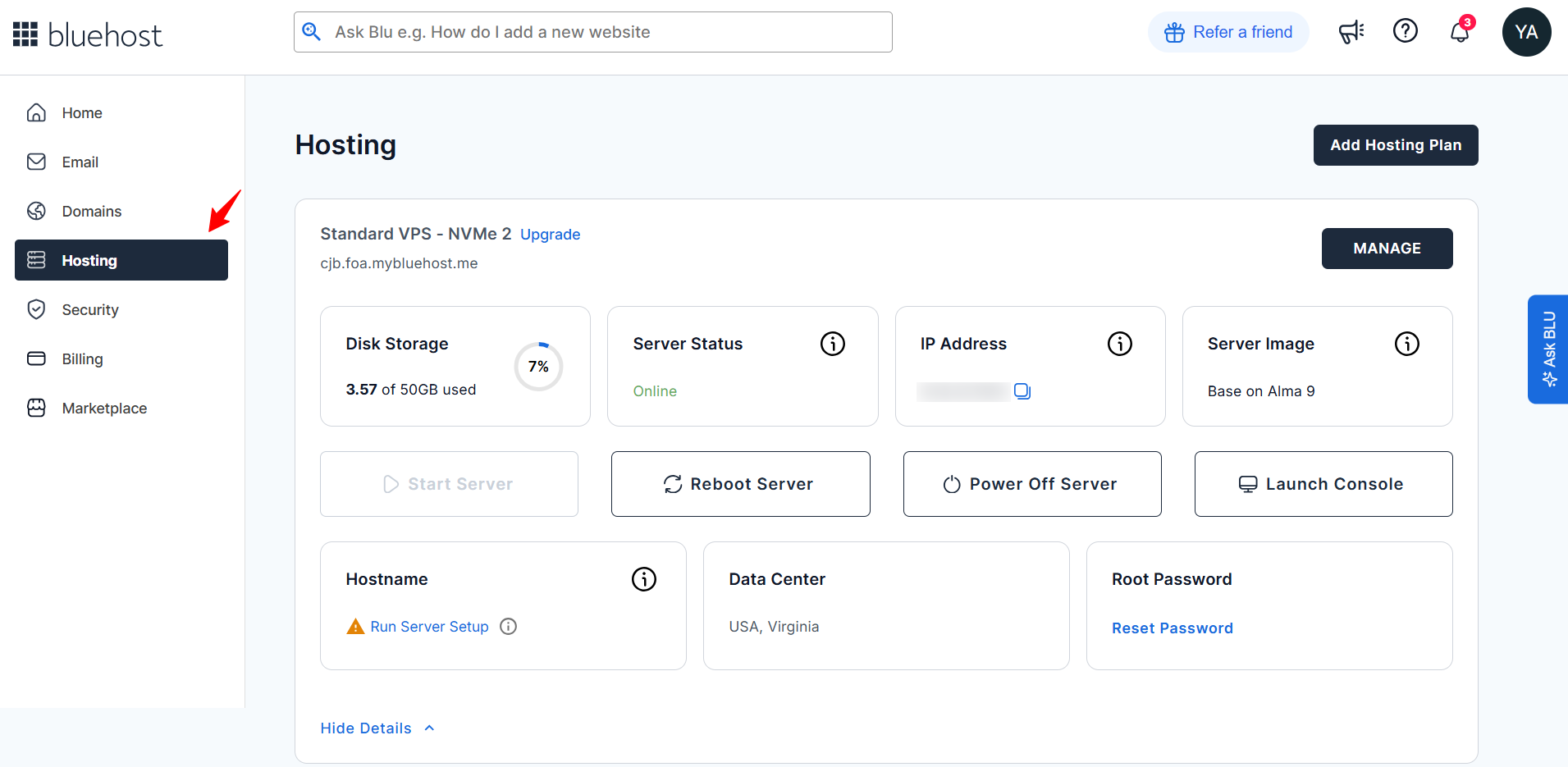Show info for IP Address
Viewport: 1568px width, 767px height.
pyautogui.click(x=1120, y=344)
